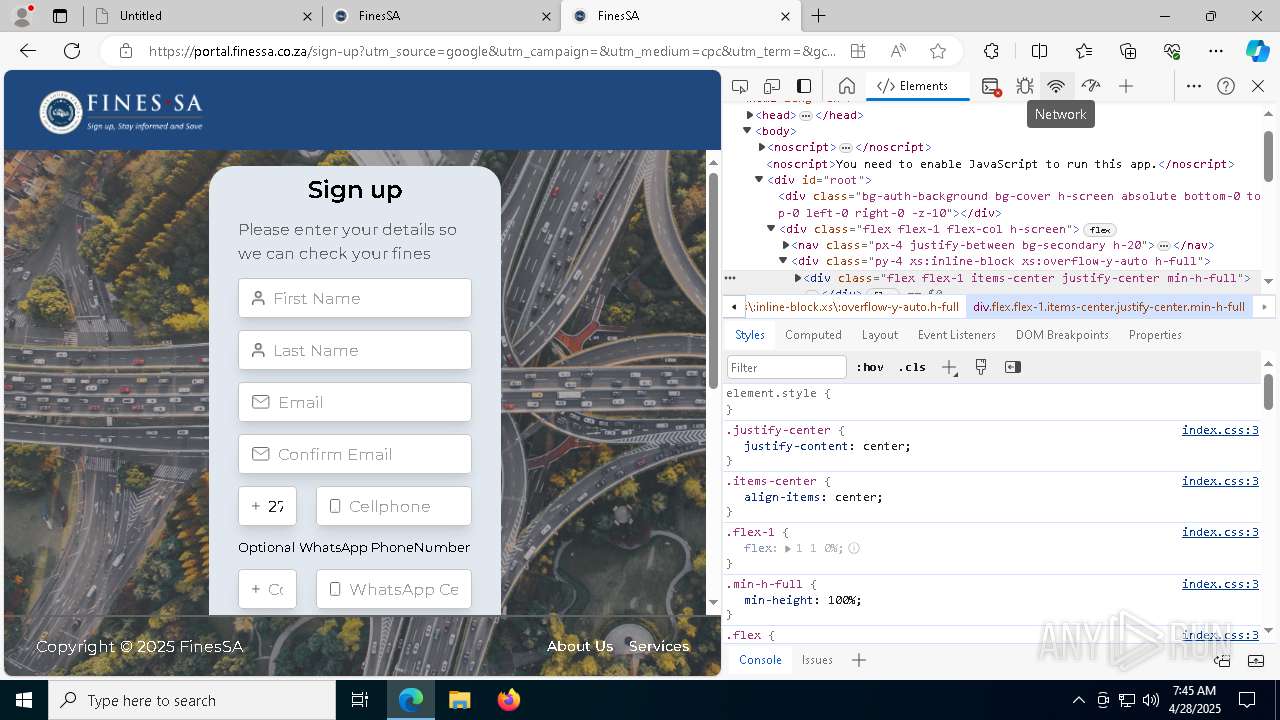Select breadcrumb div.flex.flex-1.items-center
The height and width of the screenshot is (720, 1280).
click(1109, 307)
